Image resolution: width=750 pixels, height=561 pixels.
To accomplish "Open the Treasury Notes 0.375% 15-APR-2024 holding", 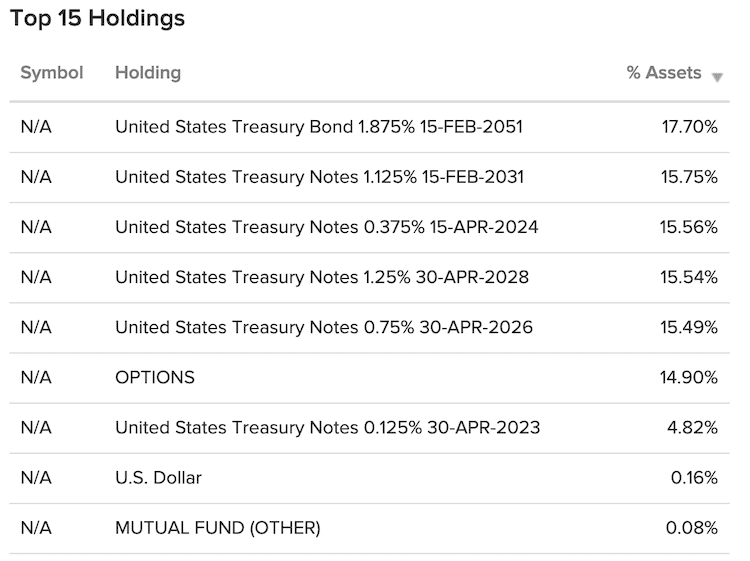I will [x=327, y=227].
